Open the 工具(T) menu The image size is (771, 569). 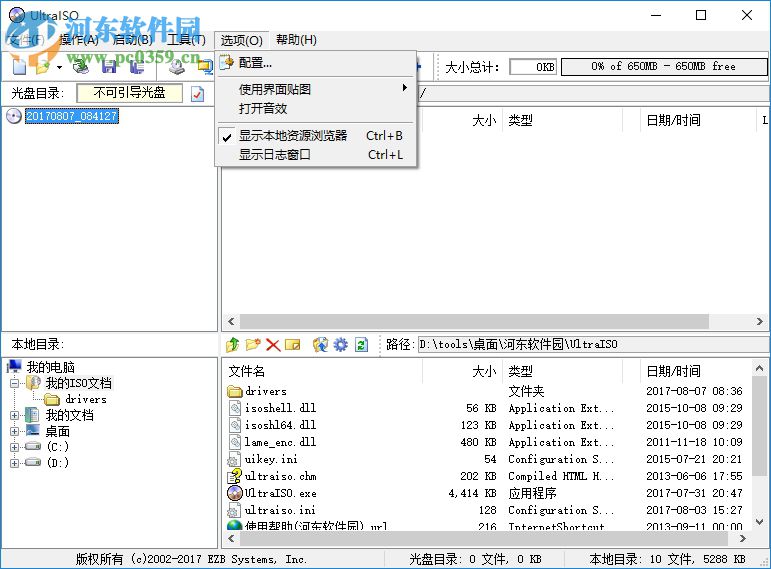tap(186, 40)
